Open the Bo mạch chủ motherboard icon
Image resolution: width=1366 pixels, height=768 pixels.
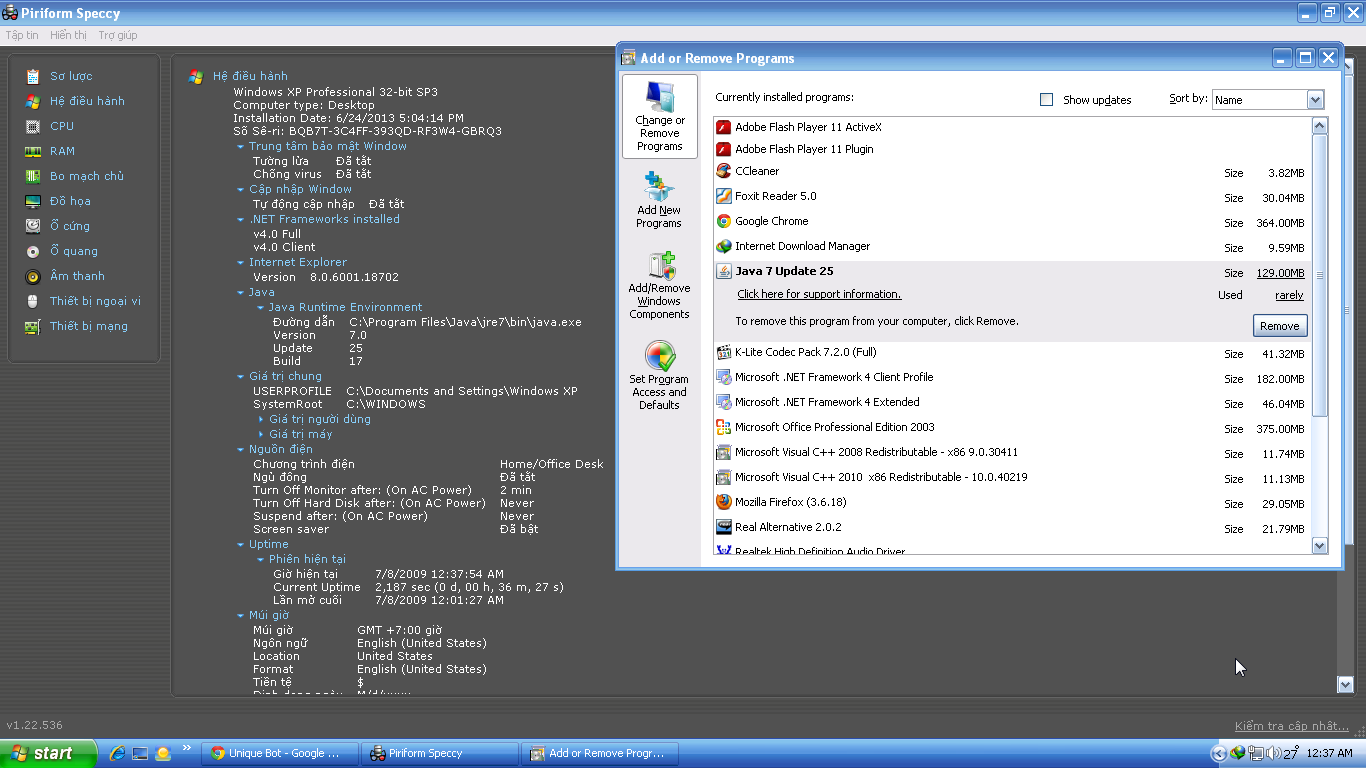33,176
